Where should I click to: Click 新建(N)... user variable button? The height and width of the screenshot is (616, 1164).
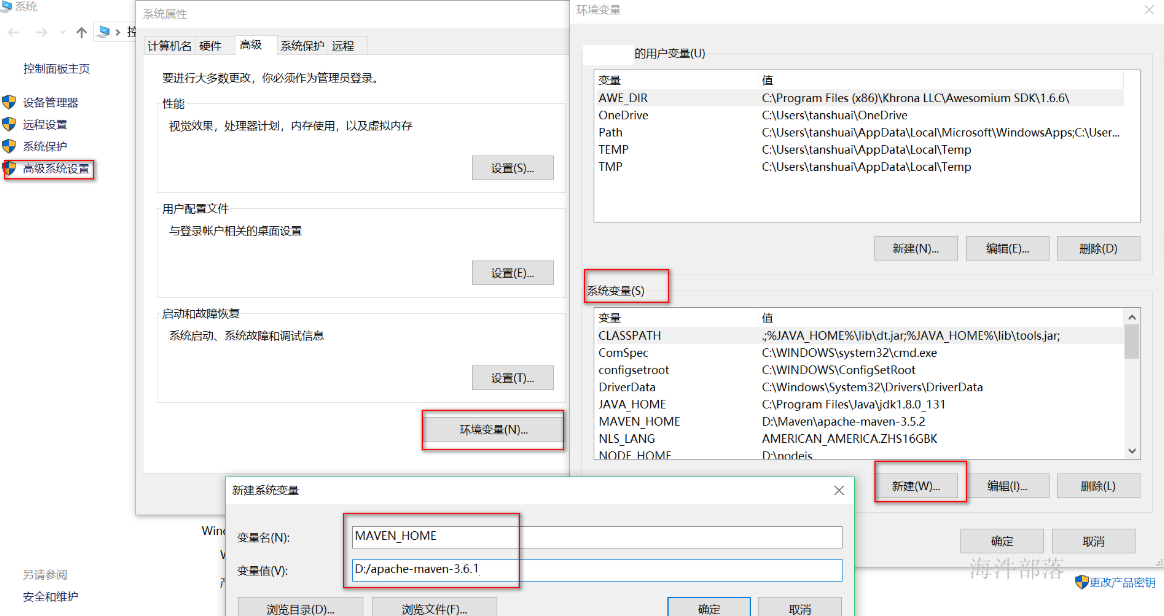(x=915, y=249)
